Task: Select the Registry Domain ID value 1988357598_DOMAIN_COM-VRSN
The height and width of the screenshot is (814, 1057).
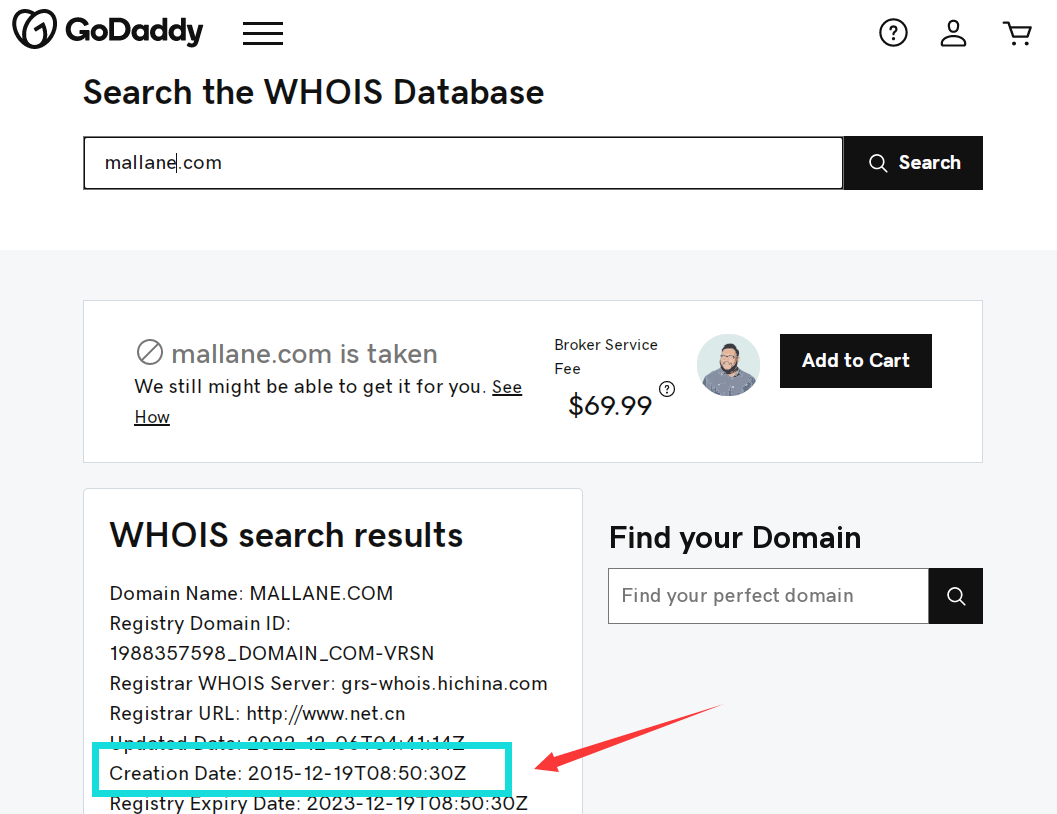Action: click(x=272, y=653)
